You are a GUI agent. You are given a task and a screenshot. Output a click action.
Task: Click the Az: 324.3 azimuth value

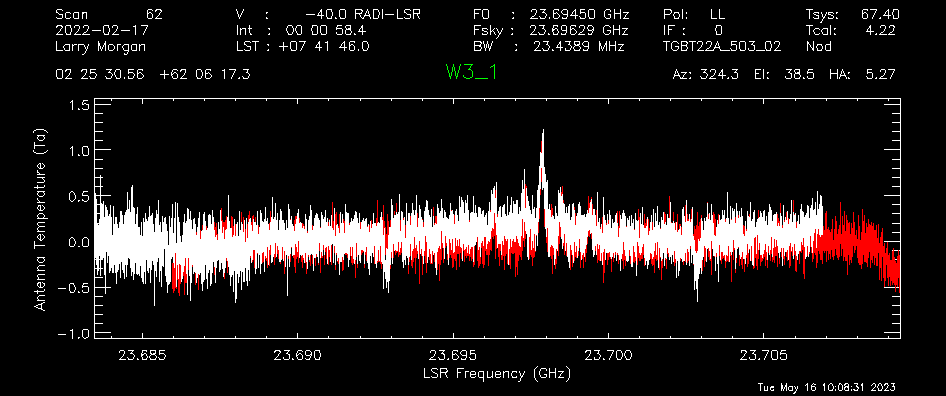point(706,74)
